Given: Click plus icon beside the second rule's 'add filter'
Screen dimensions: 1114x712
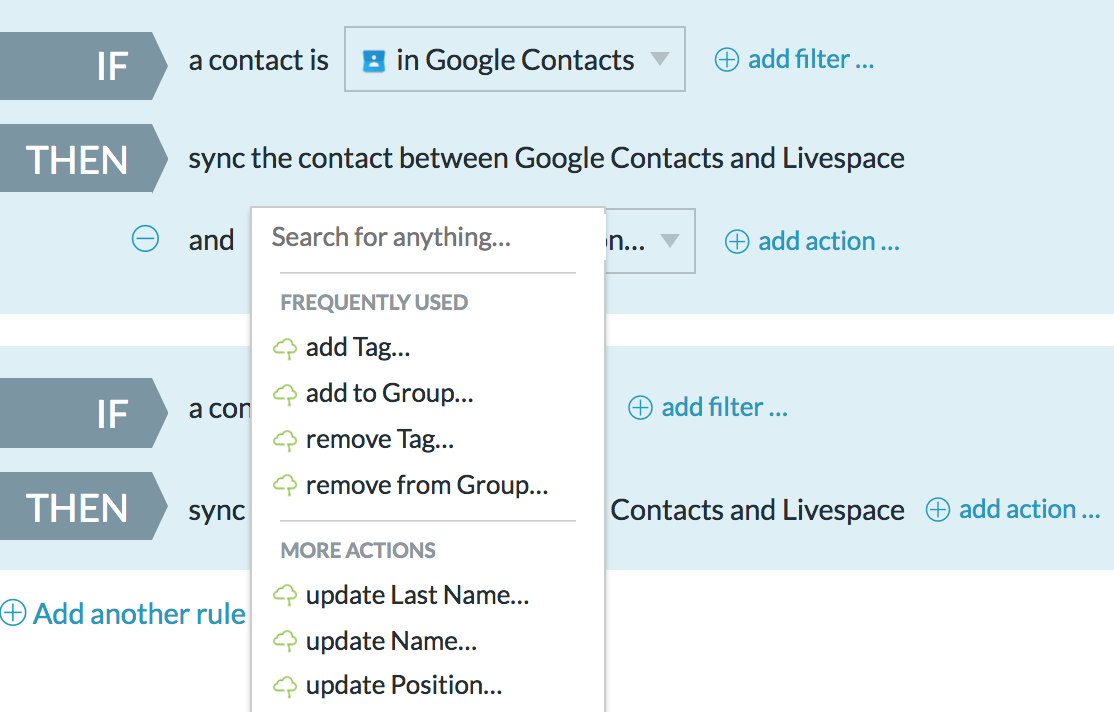Looking at the screenshot, I should [x=640, y=408].
